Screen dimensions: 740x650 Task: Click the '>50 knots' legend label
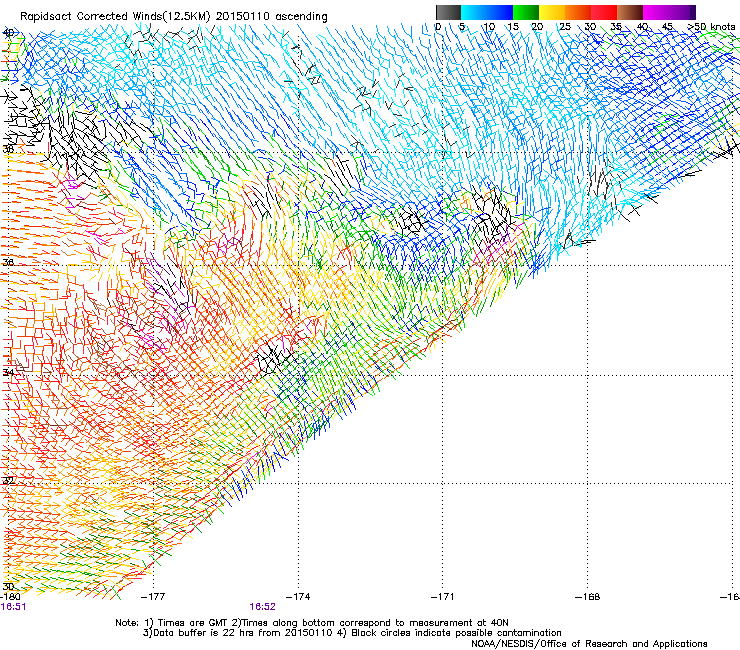[712, 27]
